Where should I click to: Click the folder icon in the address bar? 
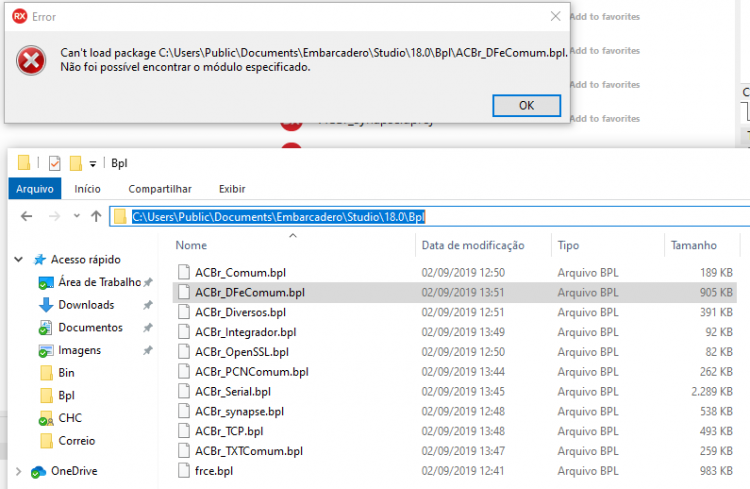pos(120,217)
